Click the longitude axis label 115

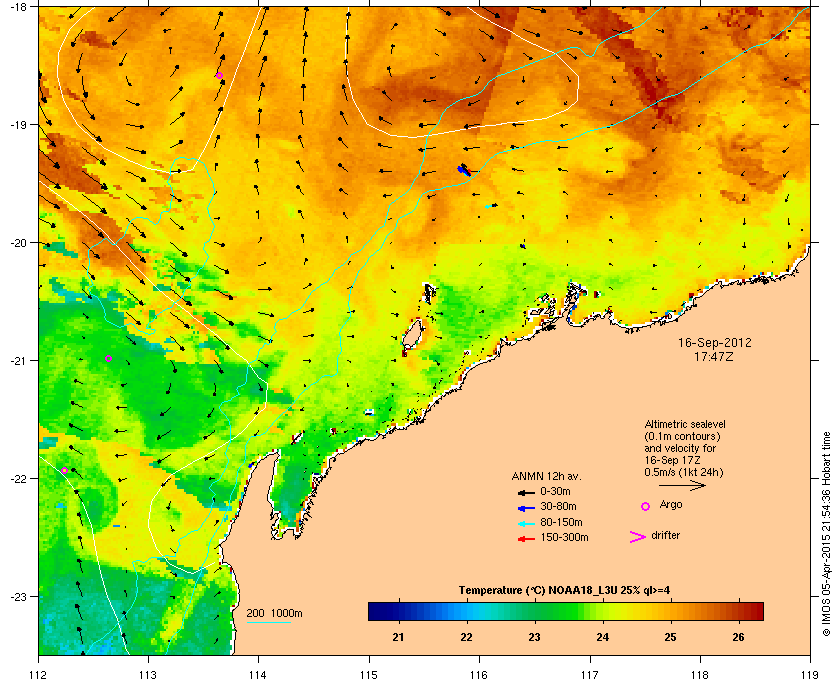369,675
